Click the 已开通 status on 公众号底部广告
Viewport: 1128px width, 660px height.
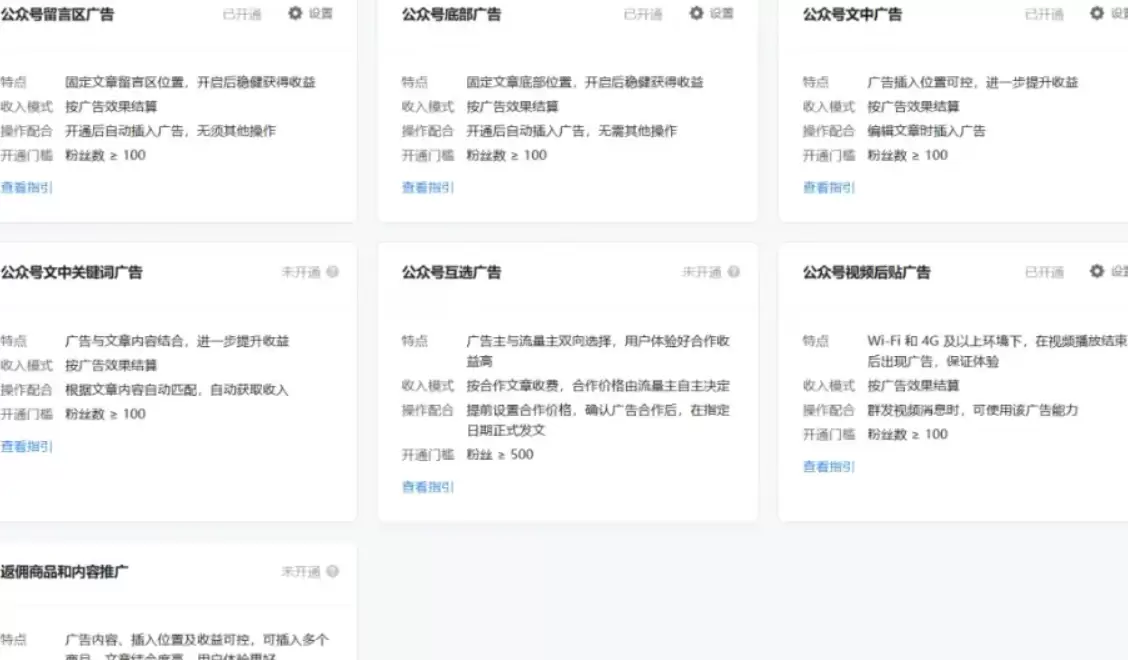point(642,14)
